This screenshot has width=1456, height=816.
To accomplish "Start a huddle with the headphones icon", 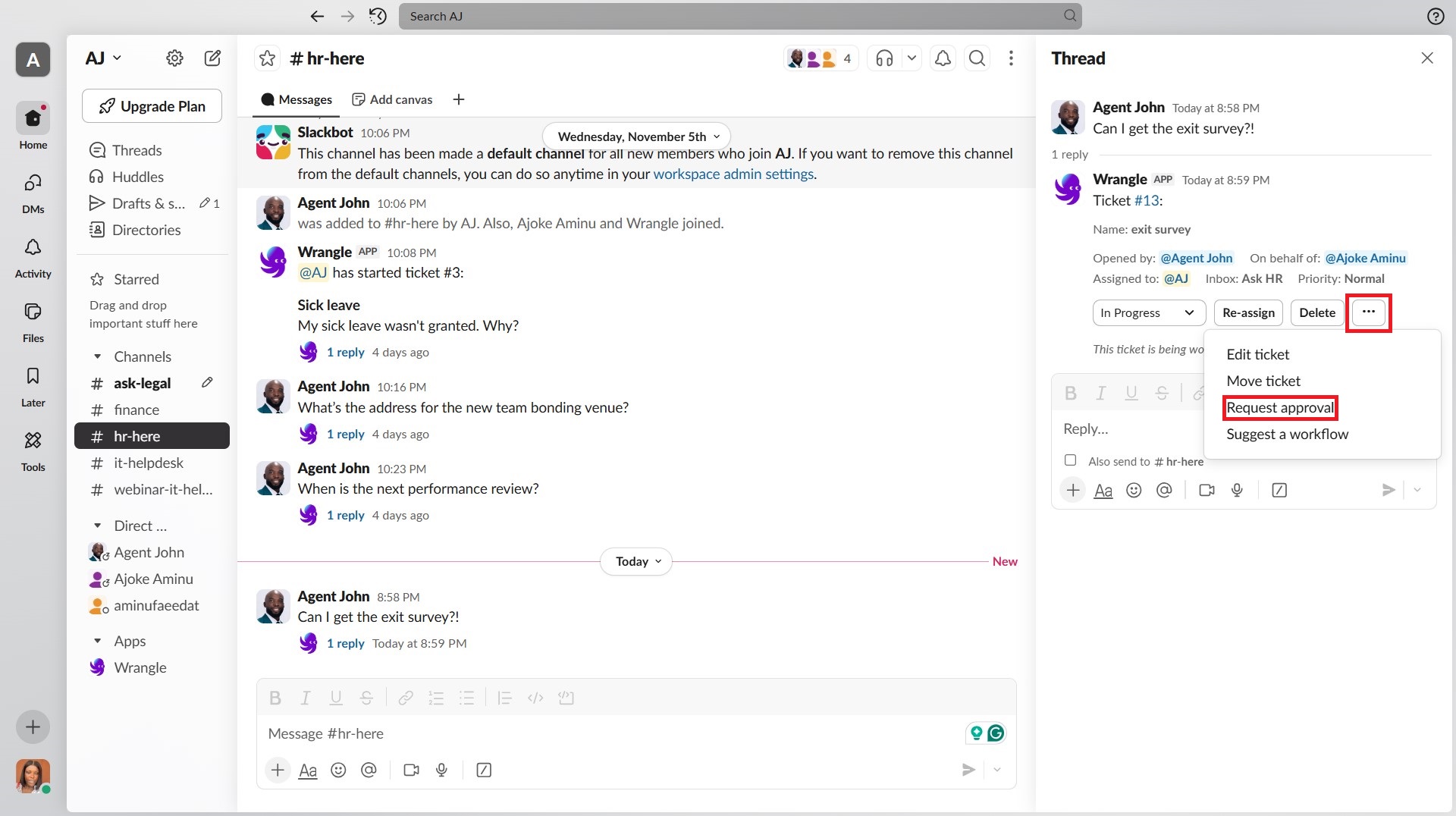I will [x=884, y=58].
